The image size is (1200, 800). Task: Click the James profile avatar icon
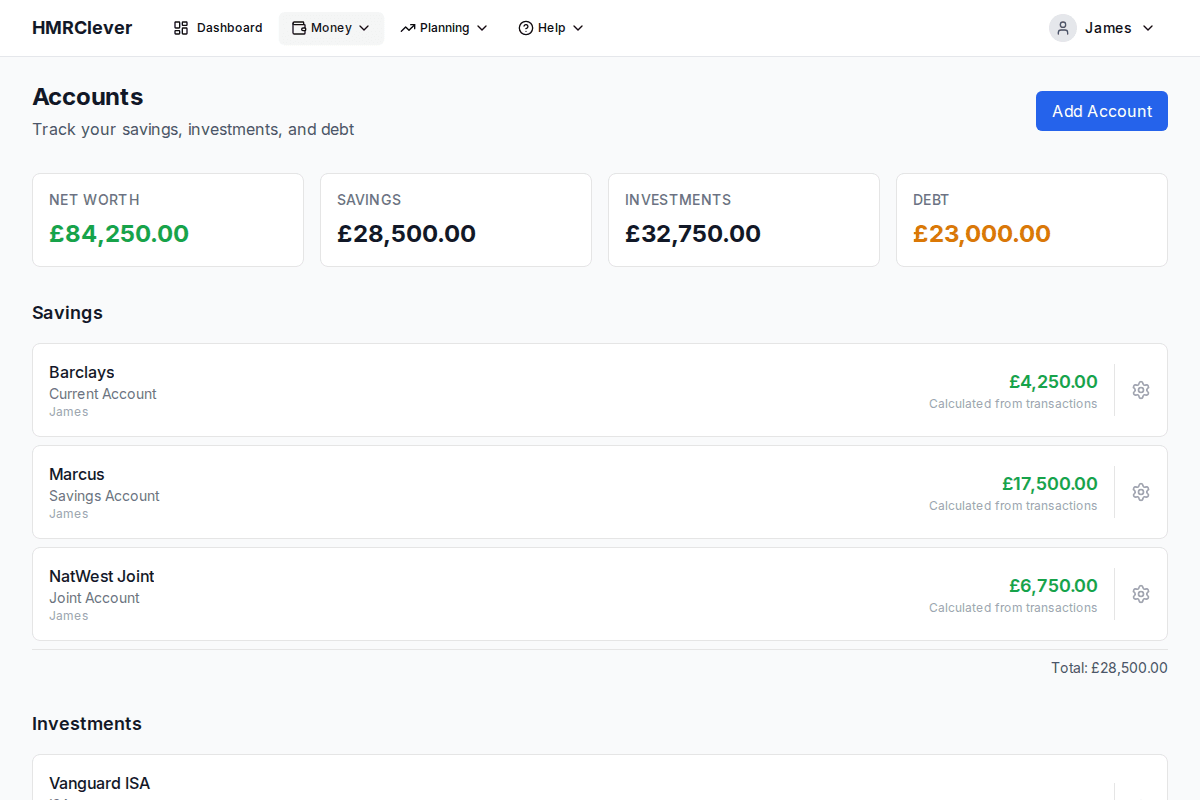[x=1062, y=27]
